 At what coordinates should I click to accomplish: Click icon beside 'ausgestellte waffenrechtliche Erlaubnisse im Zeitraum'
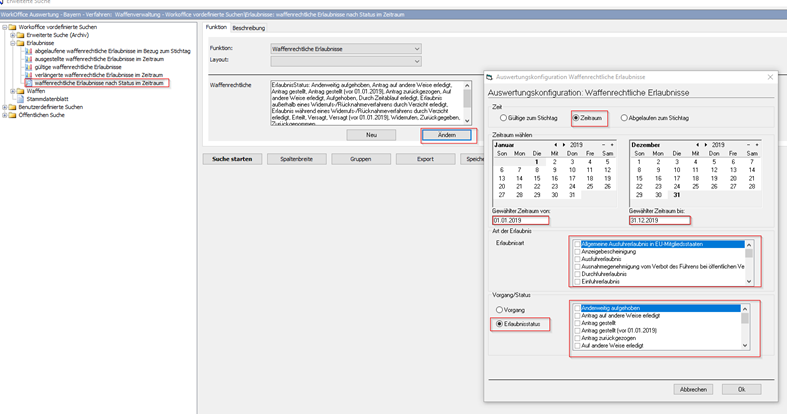(x=28, y=59)
